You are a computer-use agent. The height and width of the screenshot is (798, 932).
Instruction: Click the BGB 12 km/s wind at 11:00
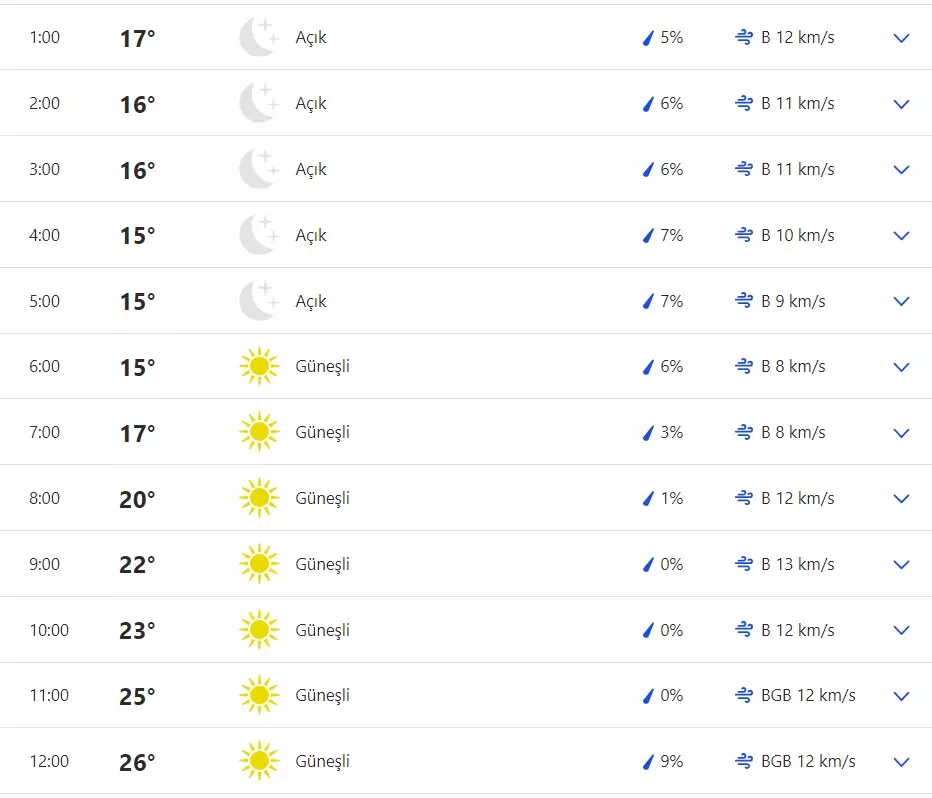pos(808,696)
